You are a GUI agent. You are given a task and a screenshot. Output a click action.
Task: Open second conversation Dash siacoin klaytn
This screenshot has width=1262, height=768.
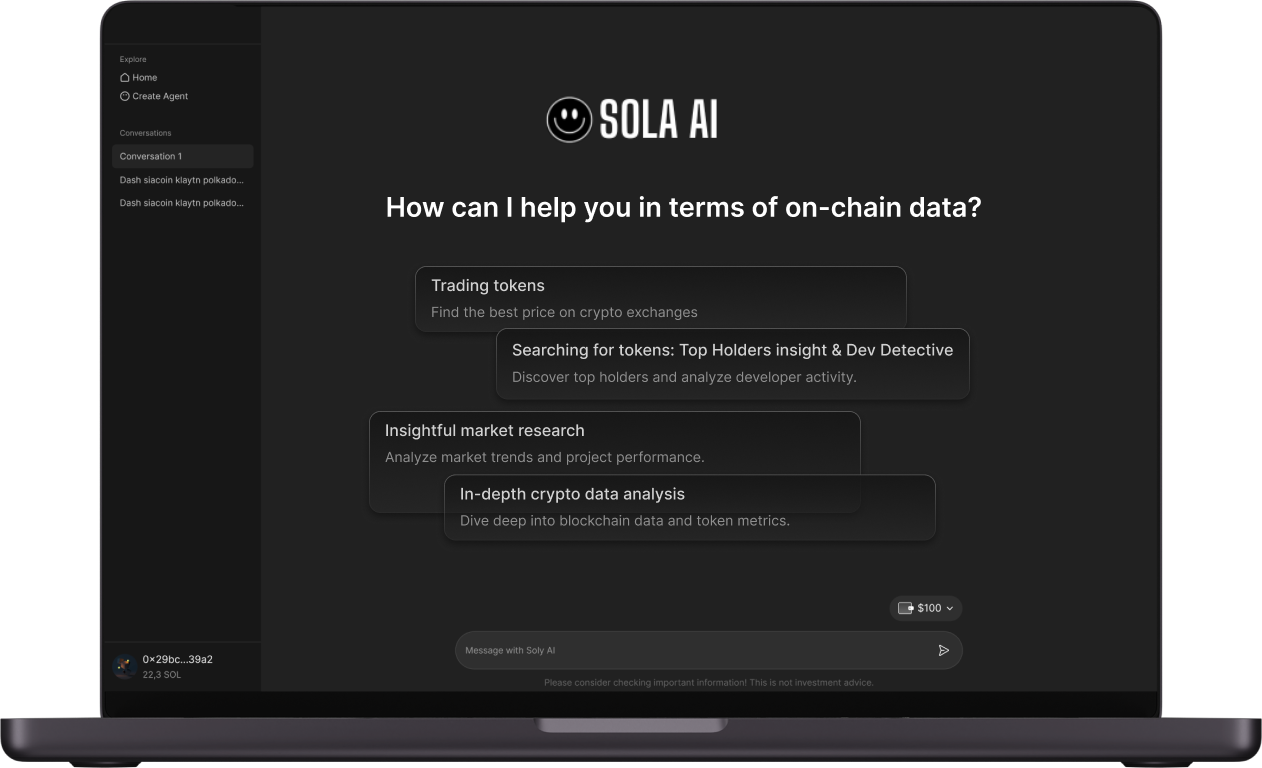183,180
